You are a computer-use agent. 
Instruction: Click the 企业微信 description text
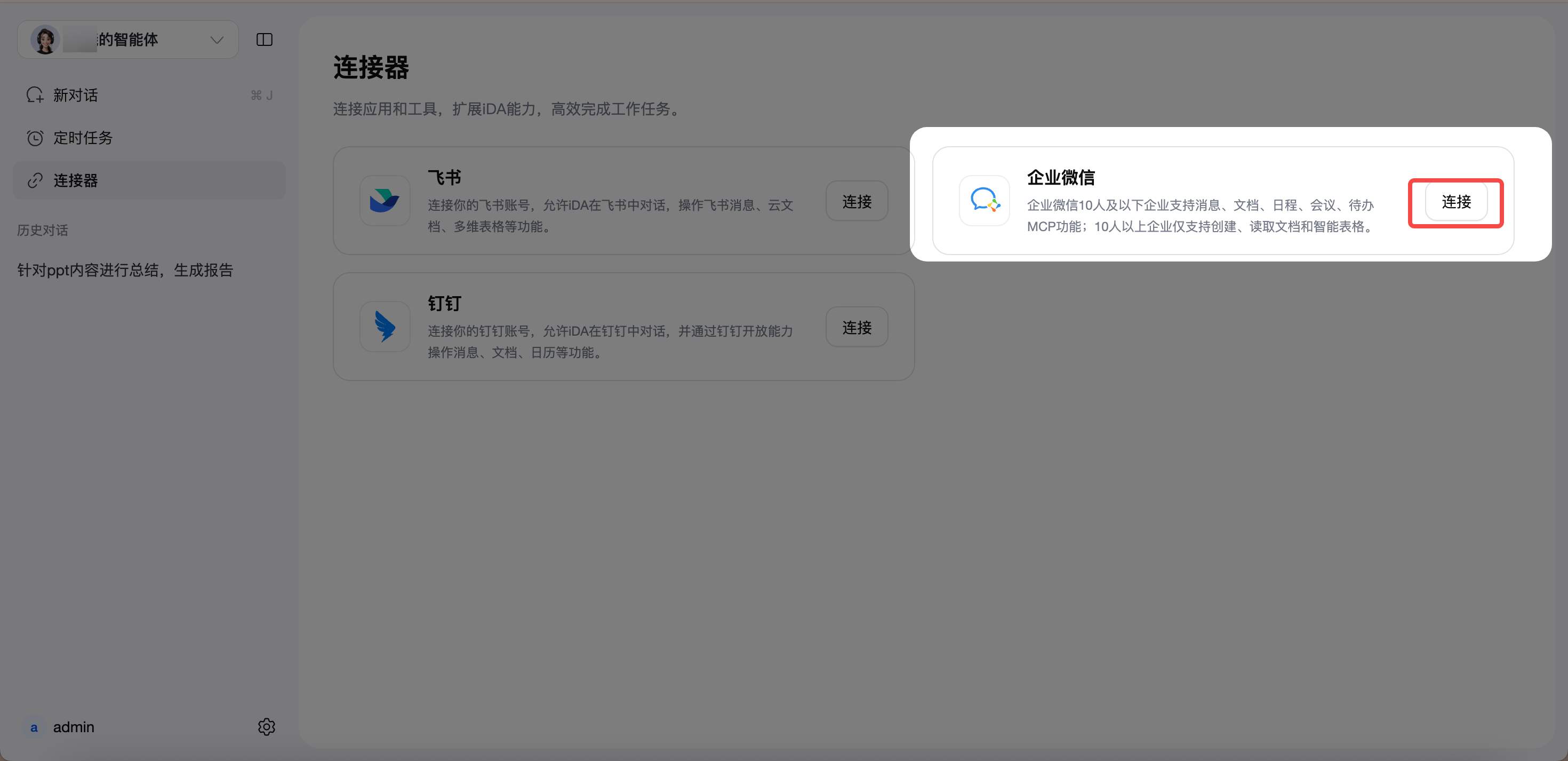click(1201, 216)
